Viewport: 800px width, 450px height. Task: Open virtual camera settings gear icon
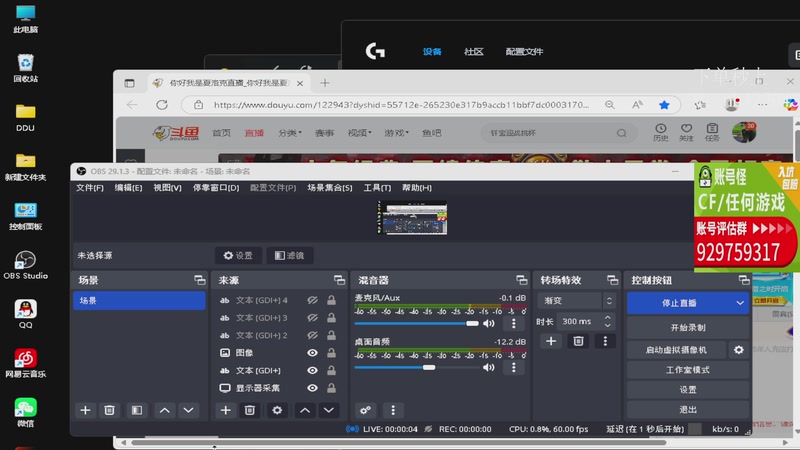coord(739,350)
